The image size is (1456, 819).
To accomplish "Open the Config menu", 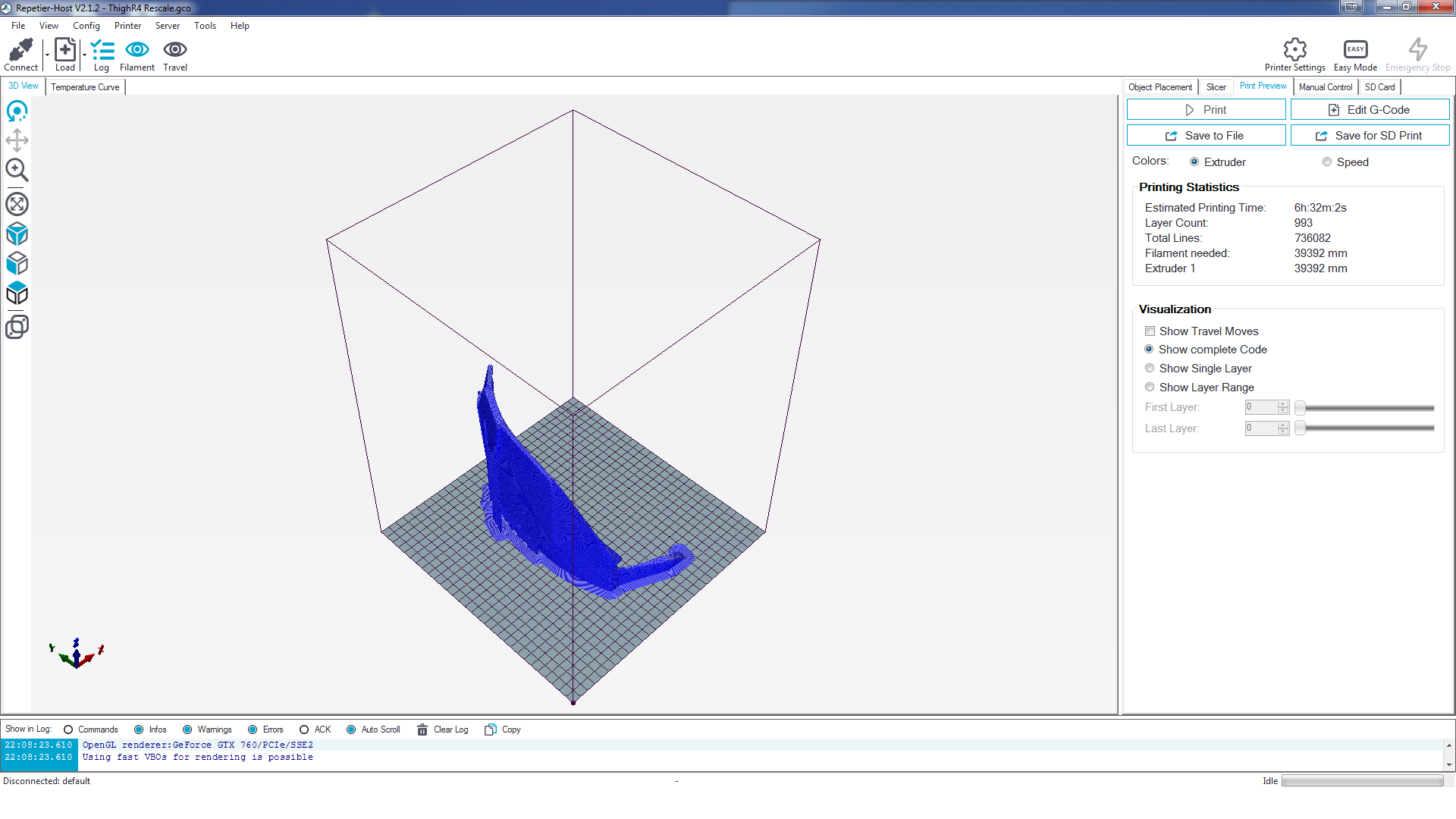I will tap(86, 26).
